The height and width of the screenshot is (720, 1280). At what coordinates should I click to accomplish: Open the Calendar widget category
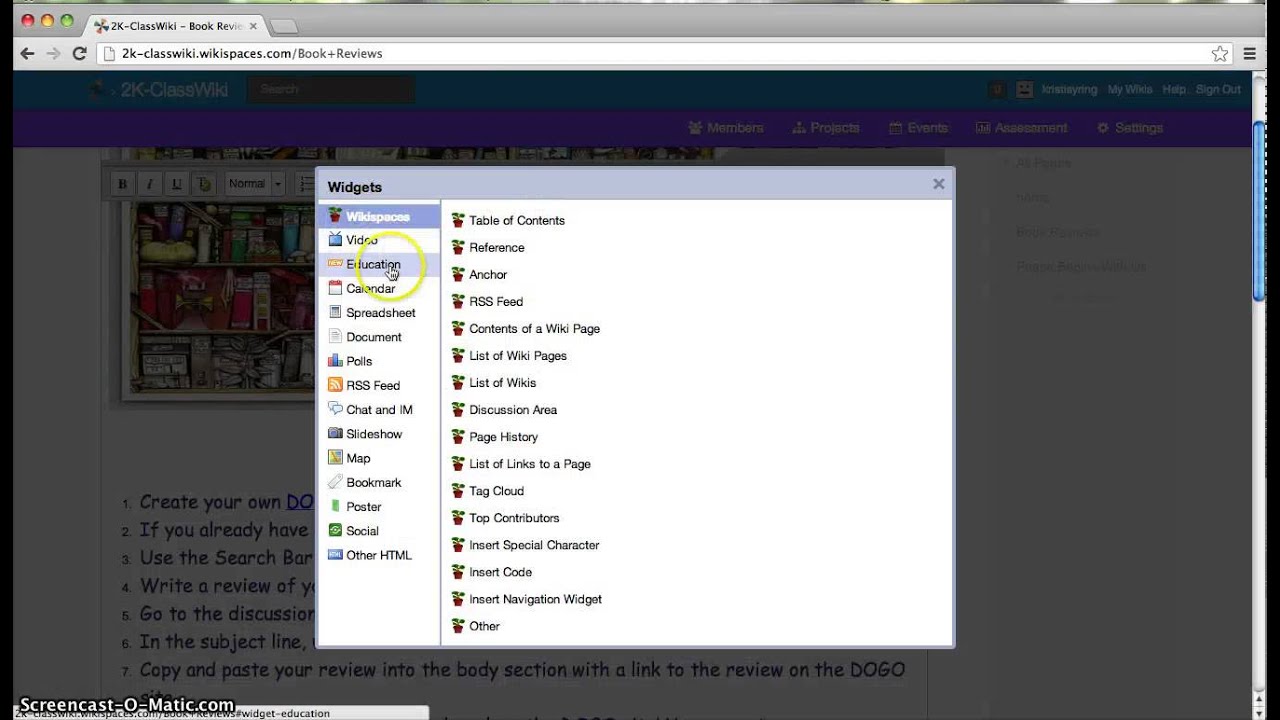pos(370,288)
